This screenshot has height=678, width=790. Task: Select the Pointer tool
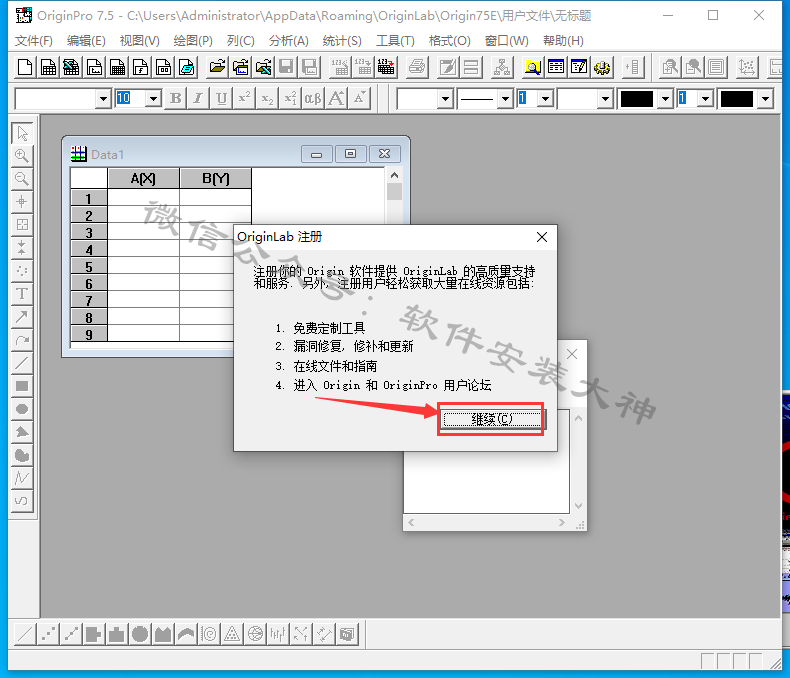(x=22, y=133)
